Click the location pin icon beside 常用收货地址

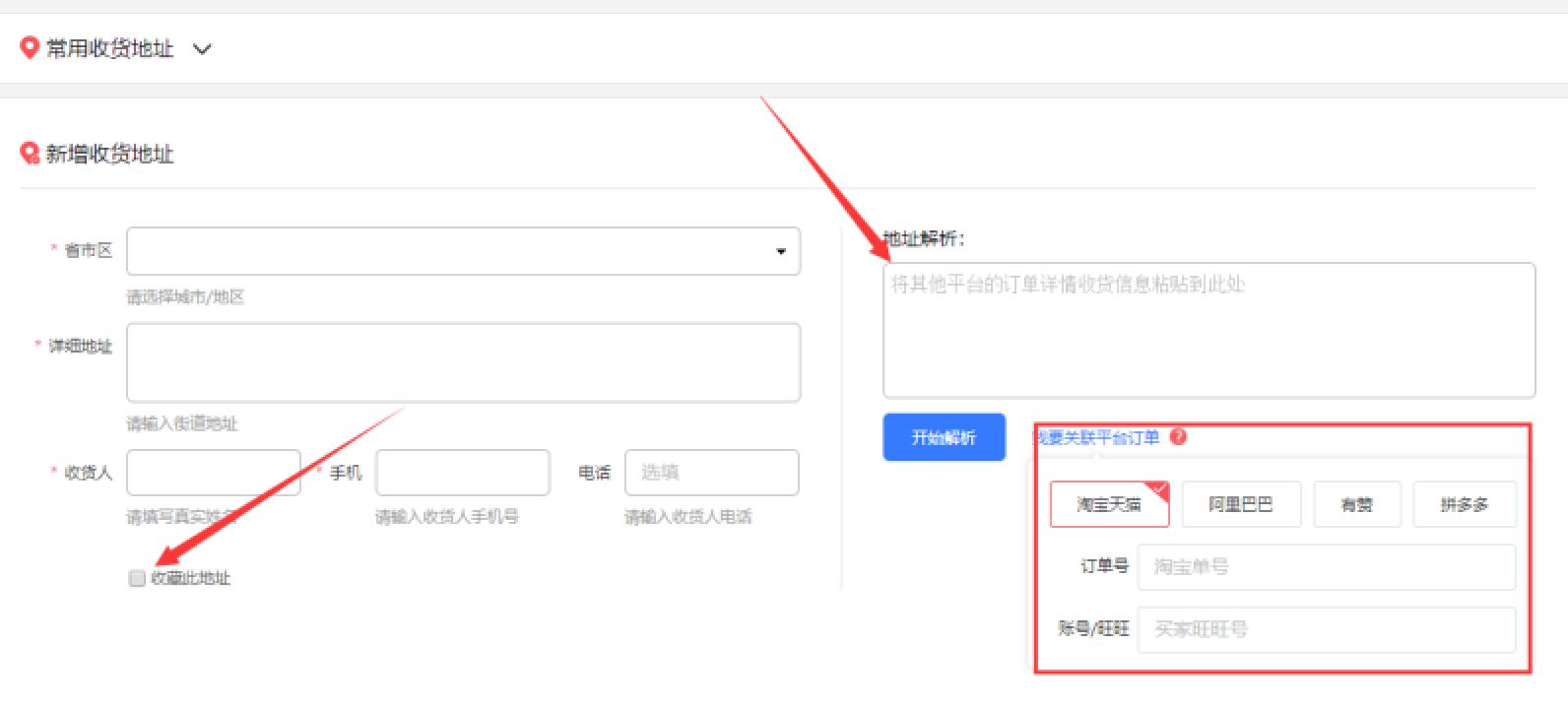[x=30, y=47]
